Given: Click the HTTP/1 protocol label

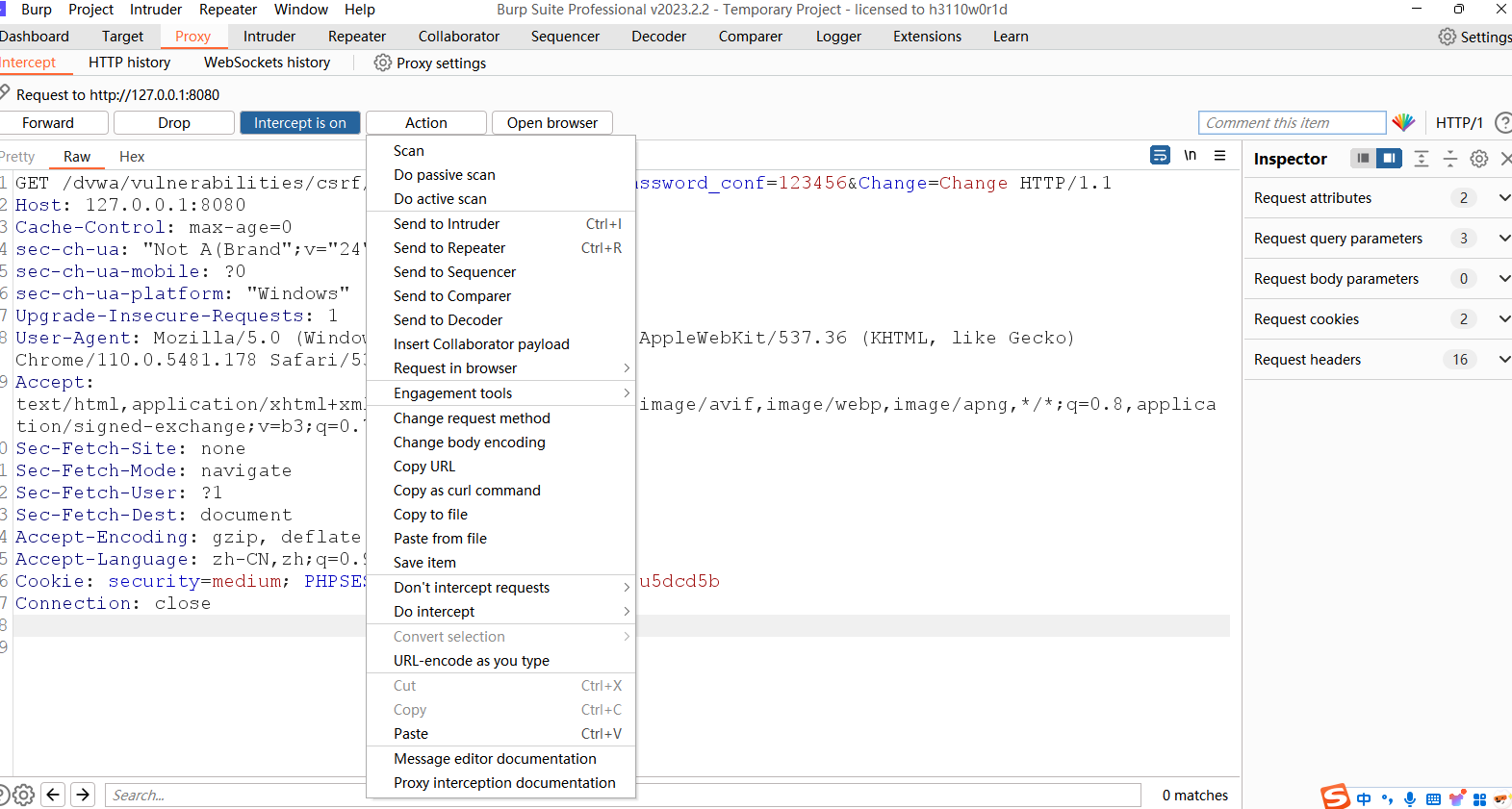Looking at the screenshot, I should [1459, 122].
